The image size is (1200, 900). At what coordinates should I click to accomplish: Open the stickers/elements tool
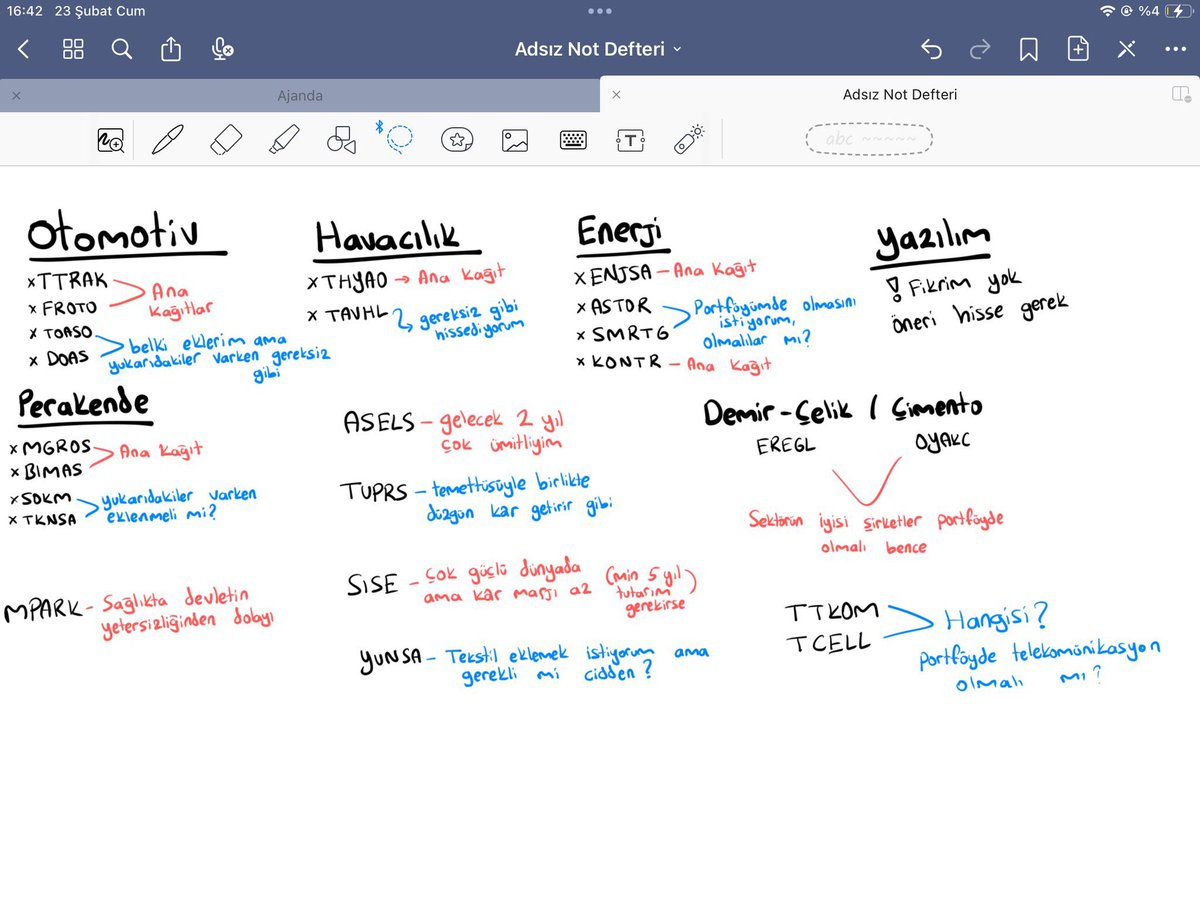pos(457,141)
